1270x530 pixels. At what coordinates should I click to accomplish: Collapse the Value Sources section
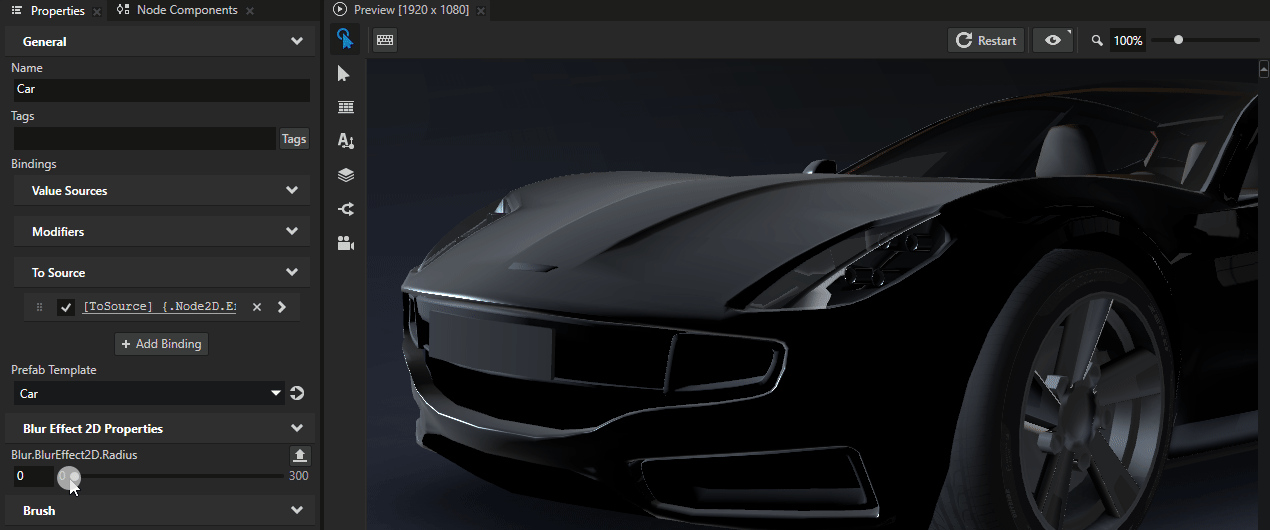pyautogui.click(x=292, y=190)
